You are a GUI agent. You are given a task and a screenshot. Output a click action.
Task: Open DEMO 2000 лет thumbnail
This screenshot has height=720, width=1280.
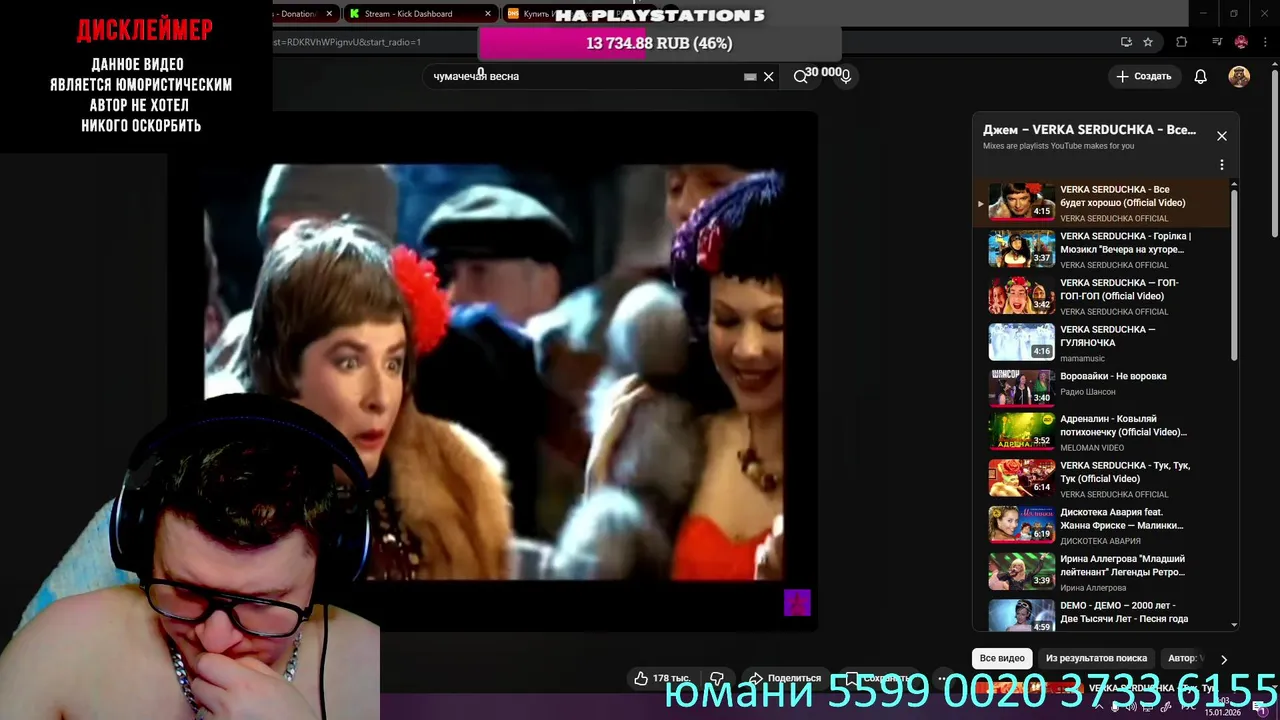point(1022,616)
